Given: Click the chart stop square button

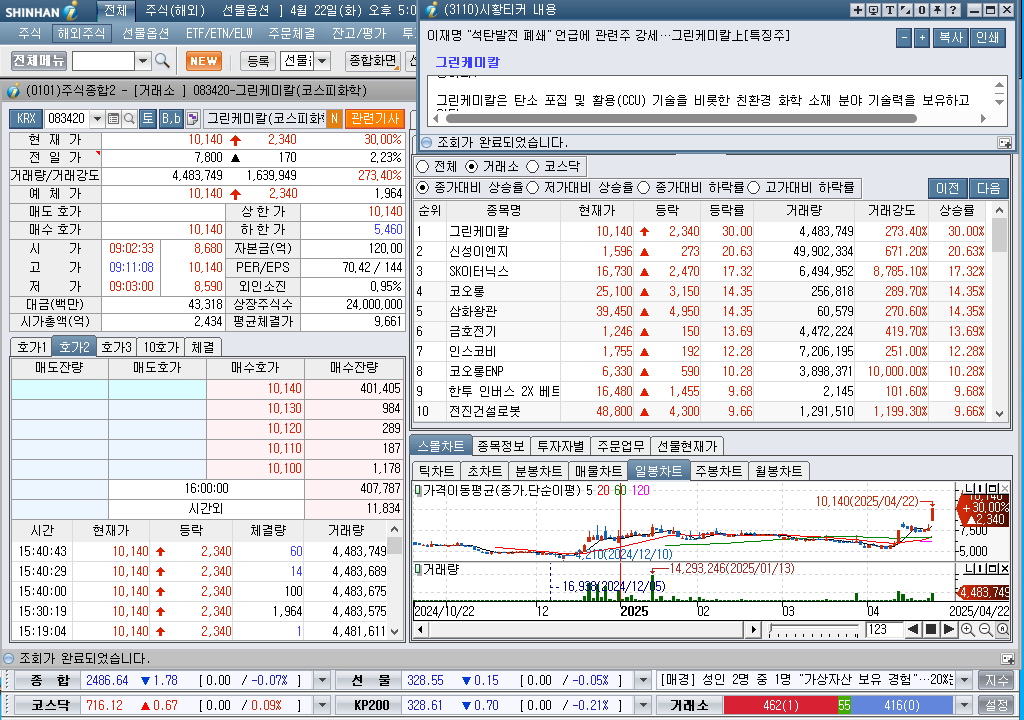Looking at the screenshot, I should click(x=931, y=629).
